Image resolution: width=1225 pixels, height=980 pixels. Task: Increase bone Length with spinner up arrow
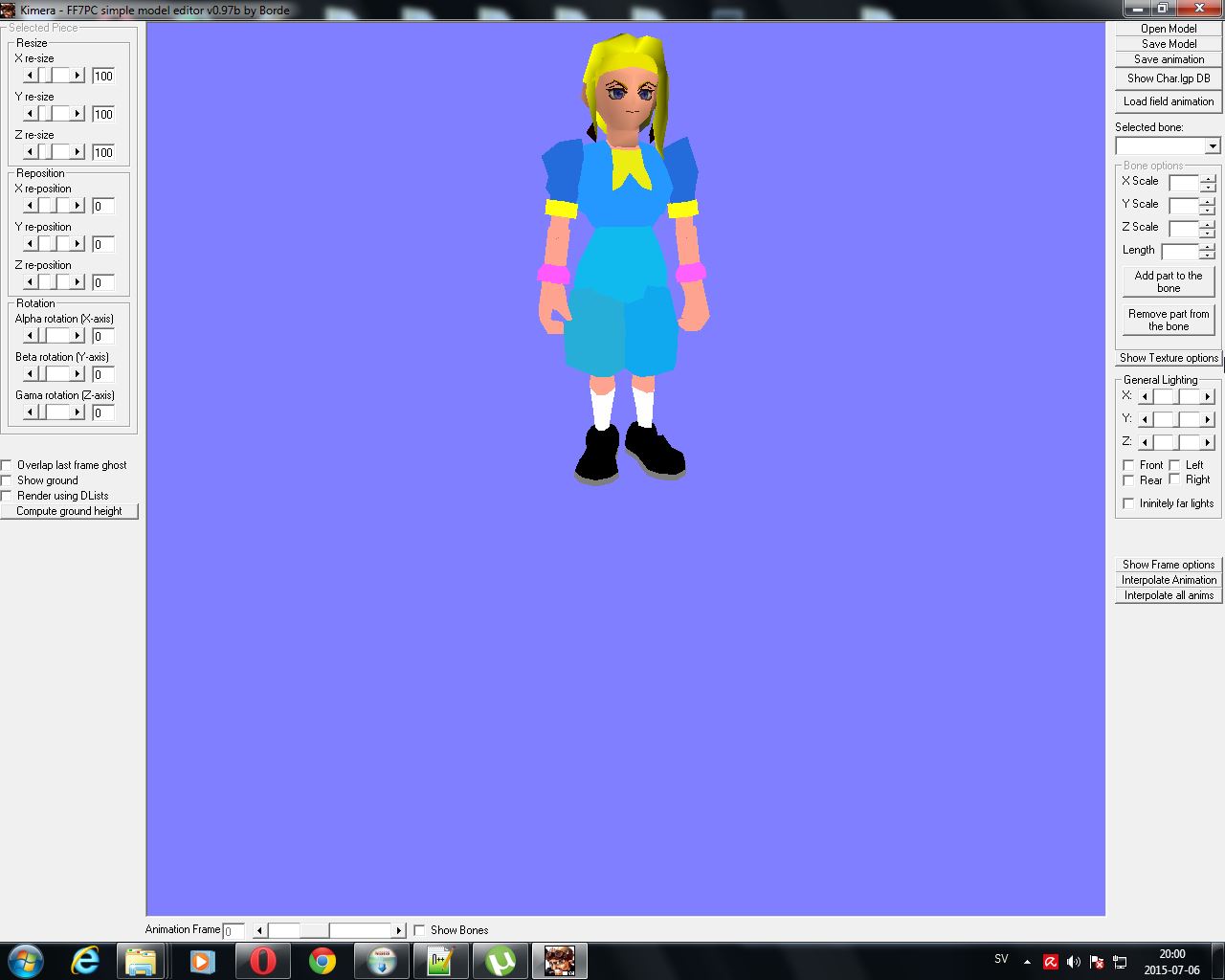[1208, 247]
